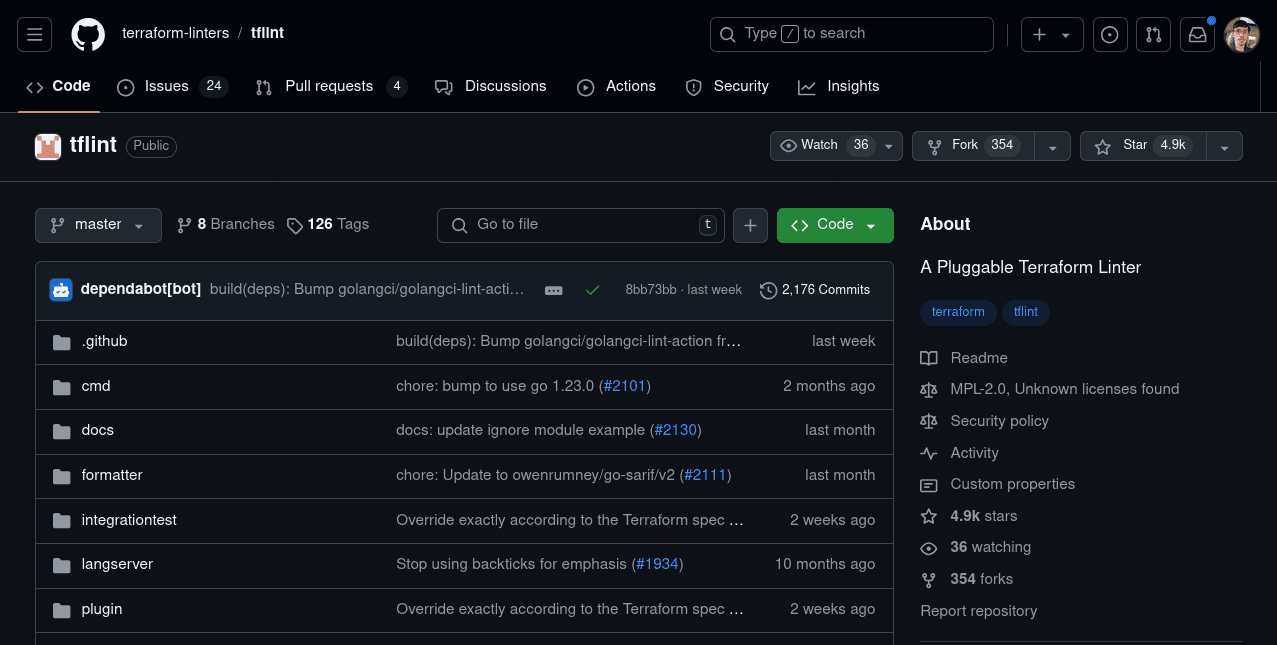Click the dependabot avatar icon

61,290
